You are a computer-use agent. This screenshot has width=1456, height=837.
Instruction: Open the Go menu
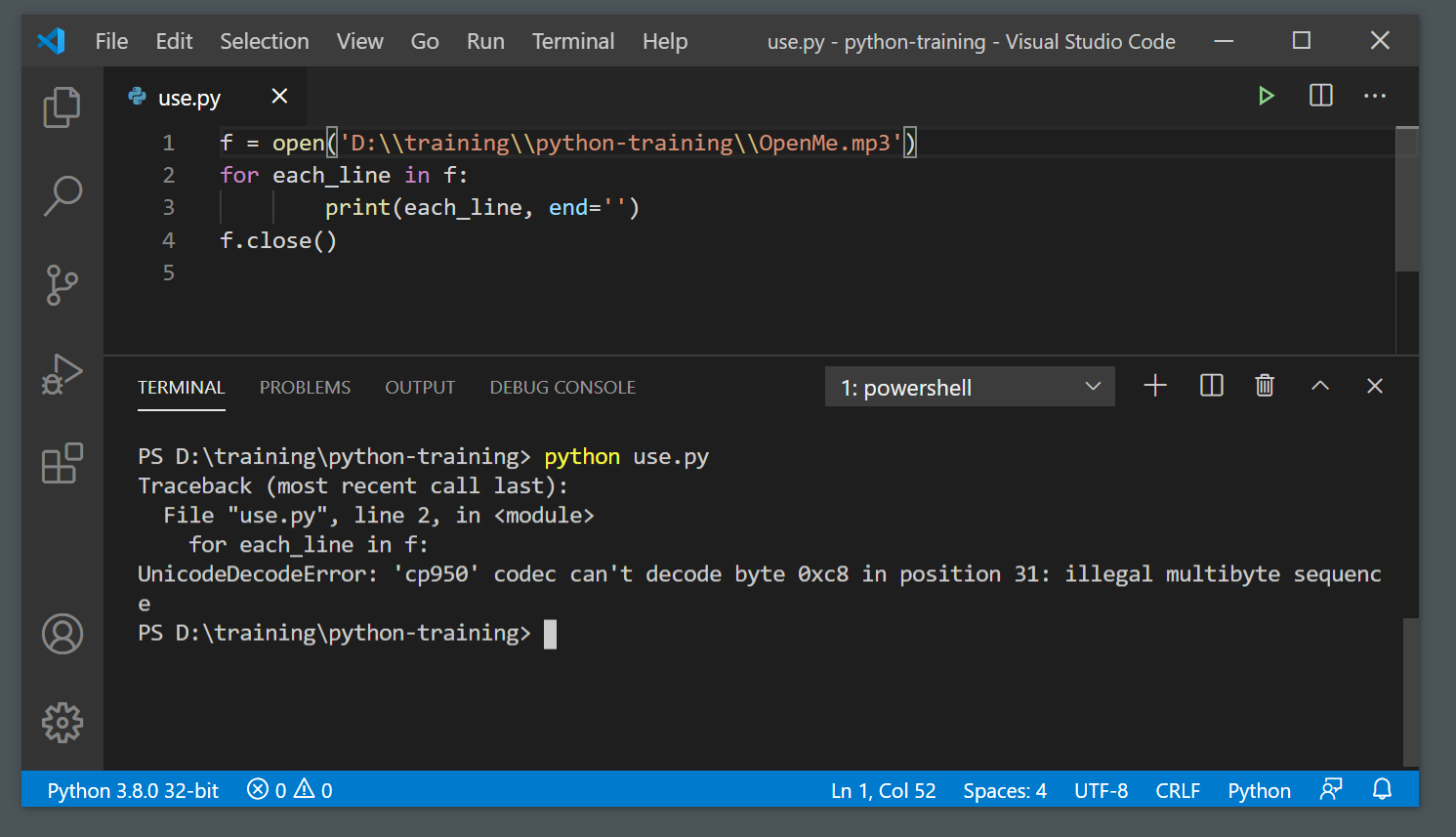[425, 41]
